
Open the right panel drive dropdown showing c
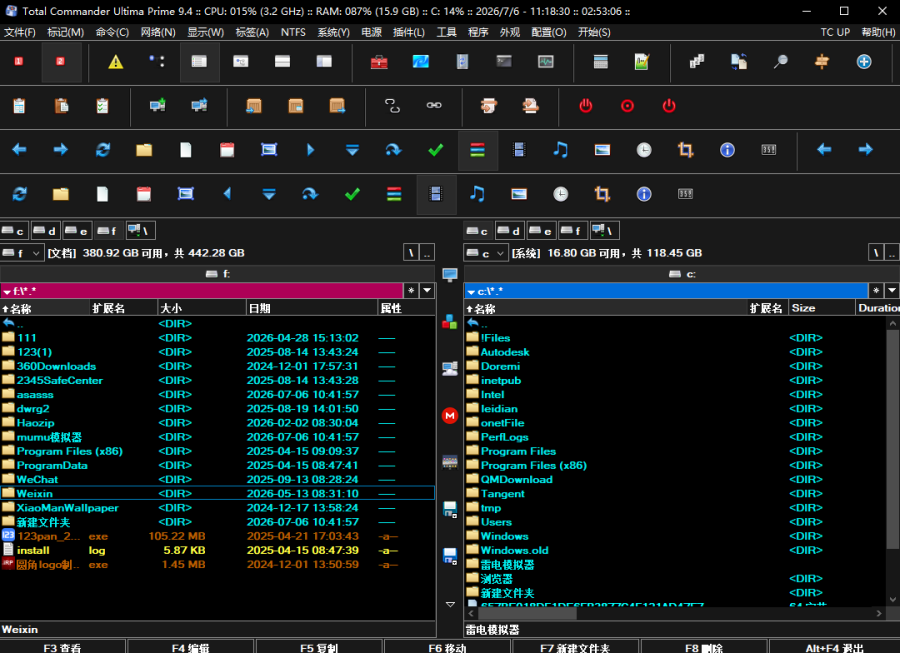[487, 253]
